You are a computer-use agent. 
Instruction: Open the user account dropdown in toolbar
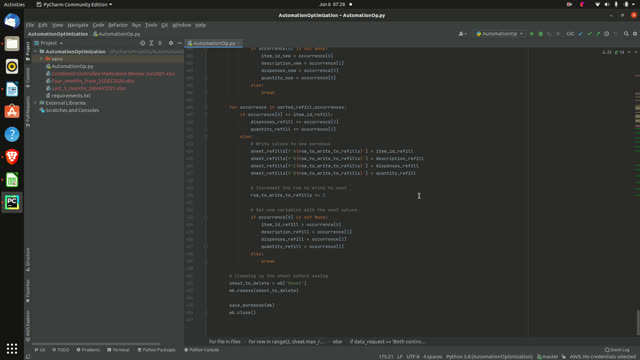pyautogui.click(x=462, y=34)
